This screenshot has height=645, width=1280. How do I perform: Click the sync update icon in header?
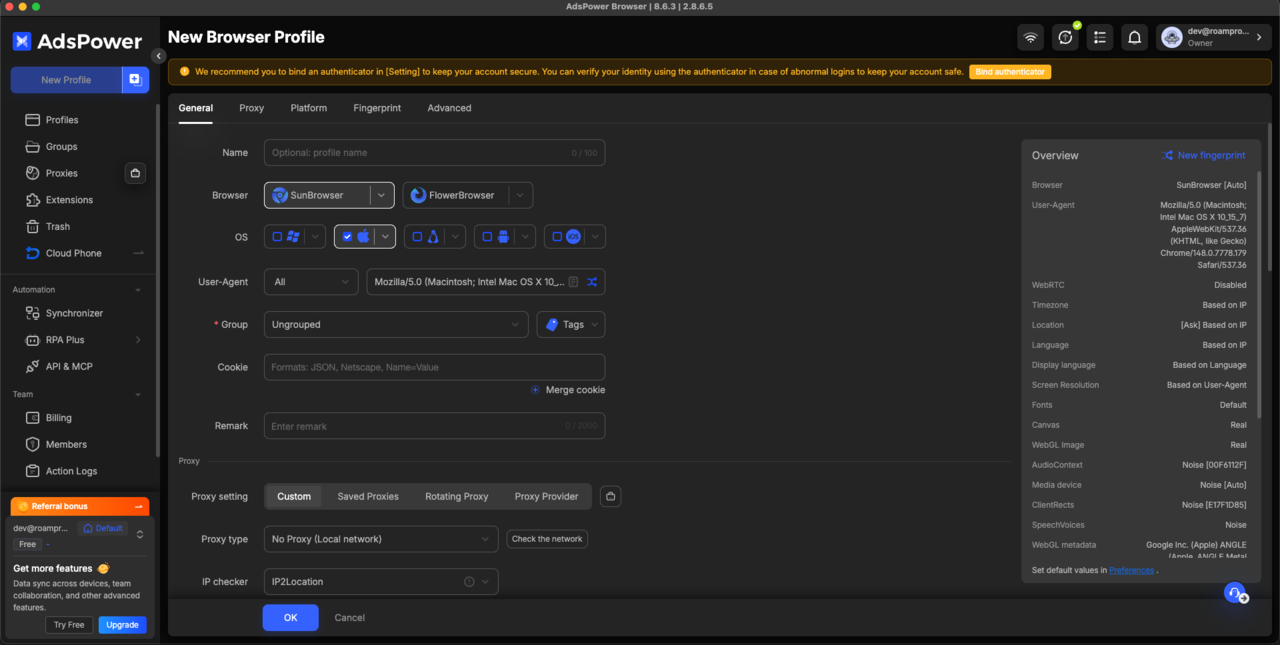click(x=1065, y=38)
